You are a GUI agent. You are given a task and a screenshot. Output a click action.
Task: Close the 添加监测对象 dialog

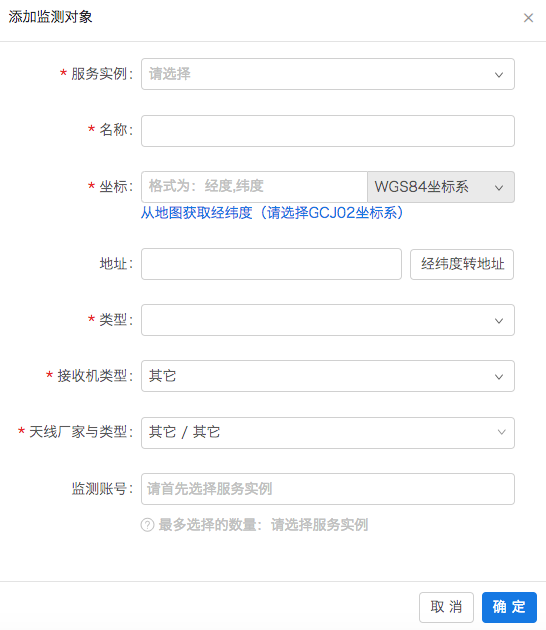[x=528, y=18]
